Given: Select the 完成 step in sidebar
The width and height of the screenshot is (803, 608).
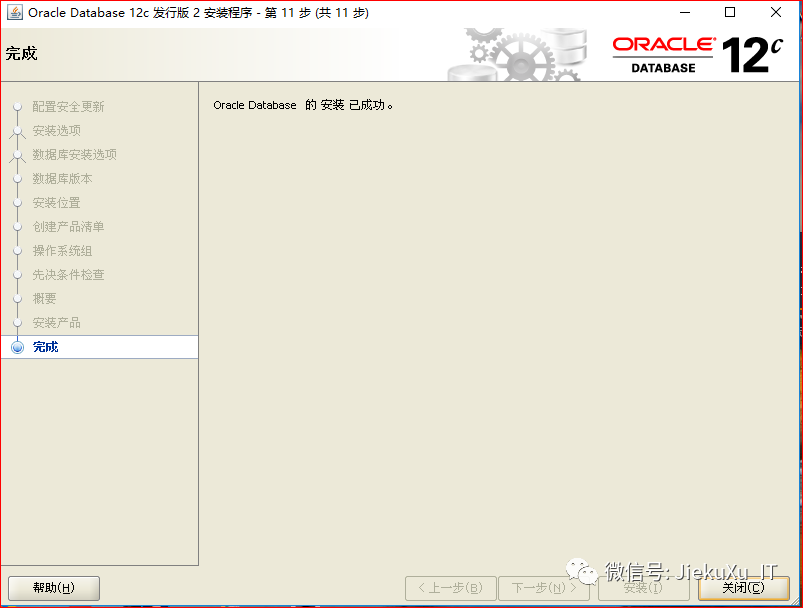Looking at the screenshot, I should pos(99,347).
